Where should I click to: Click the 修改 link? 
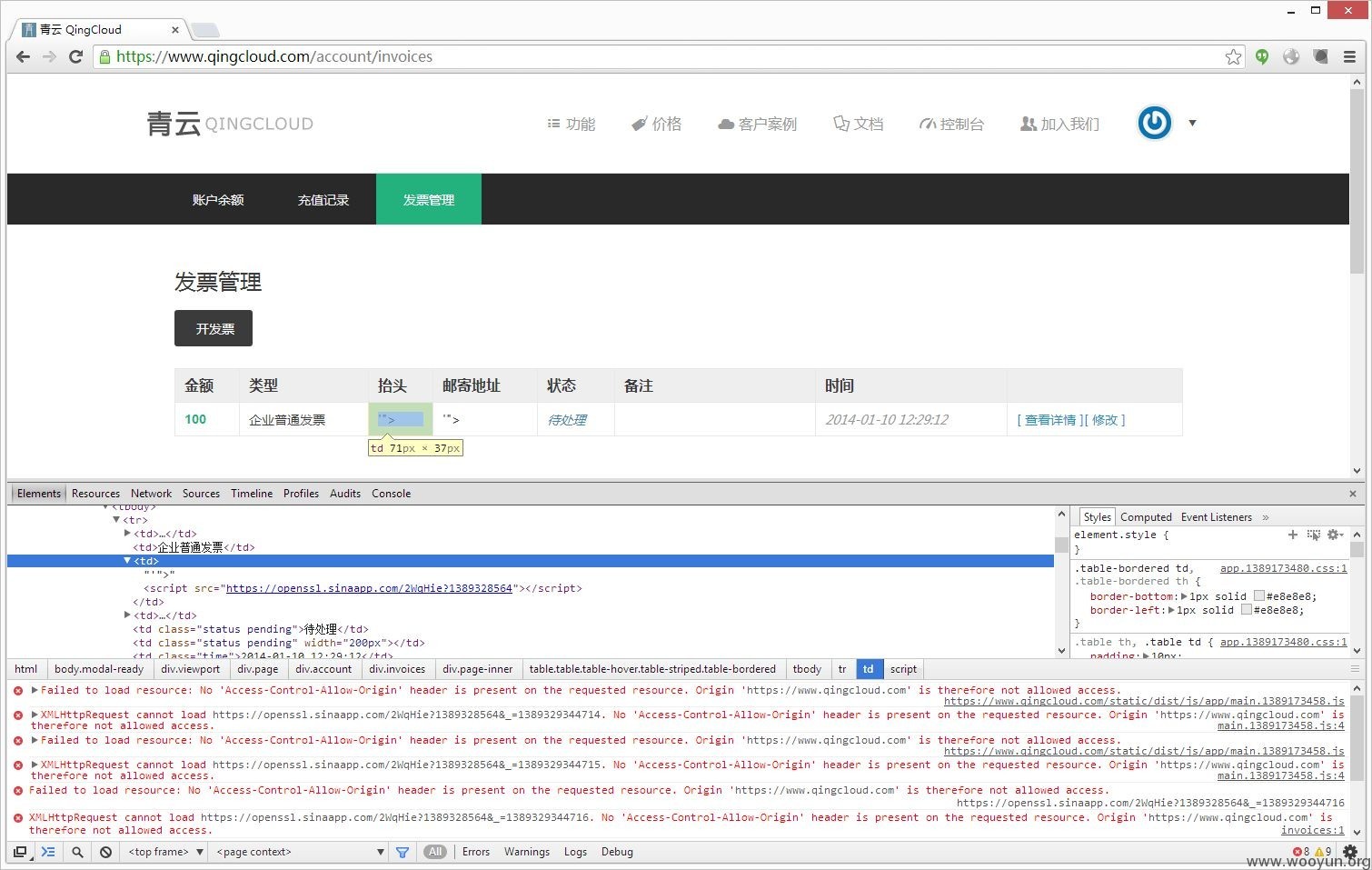1105,420
